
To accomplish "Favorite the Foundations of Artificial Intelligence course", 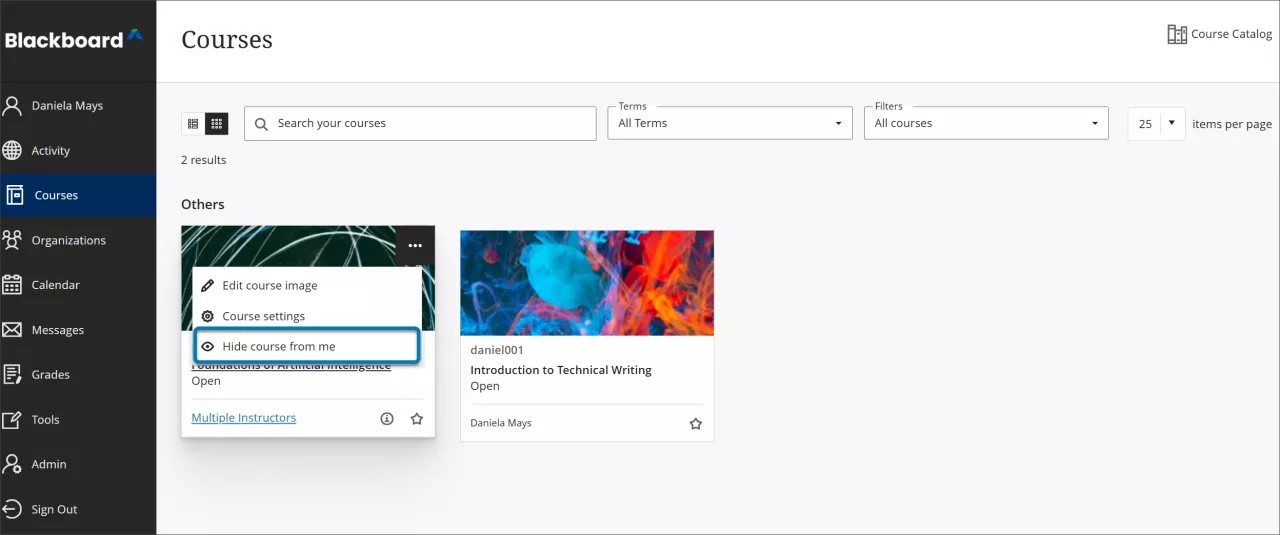I will tap(417, 419).
